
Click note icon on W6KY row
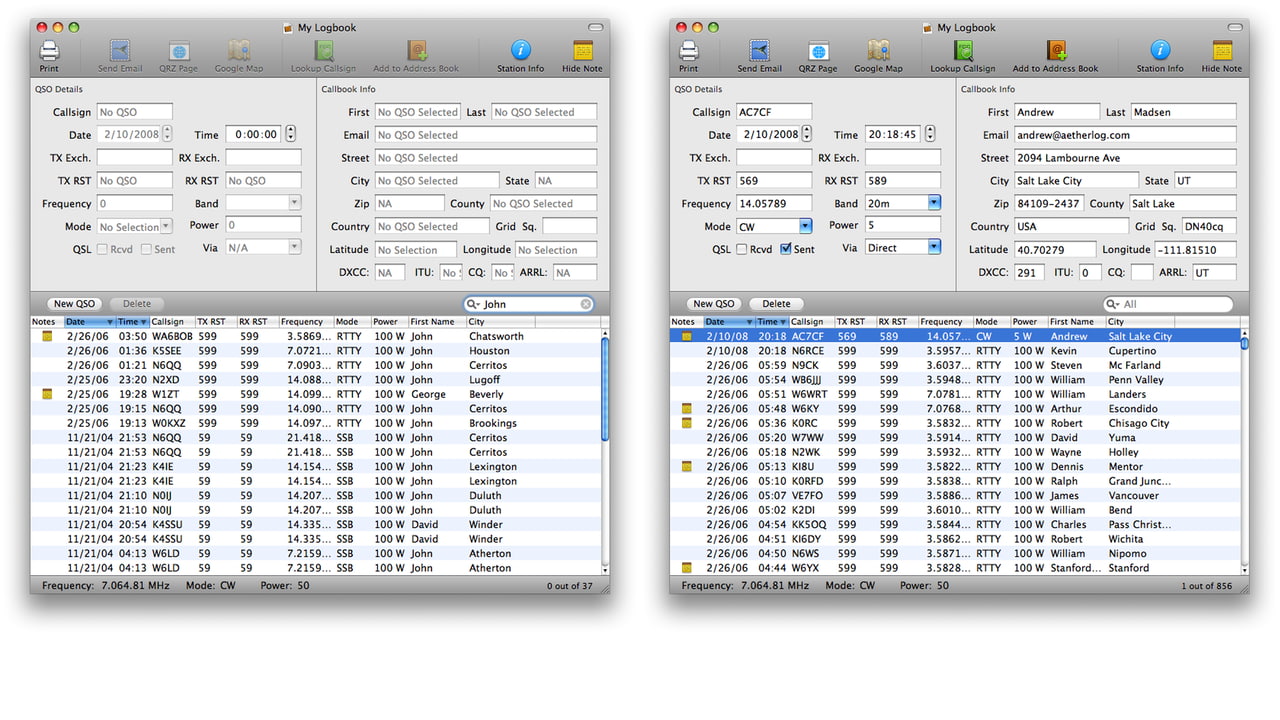coord(686,409)
